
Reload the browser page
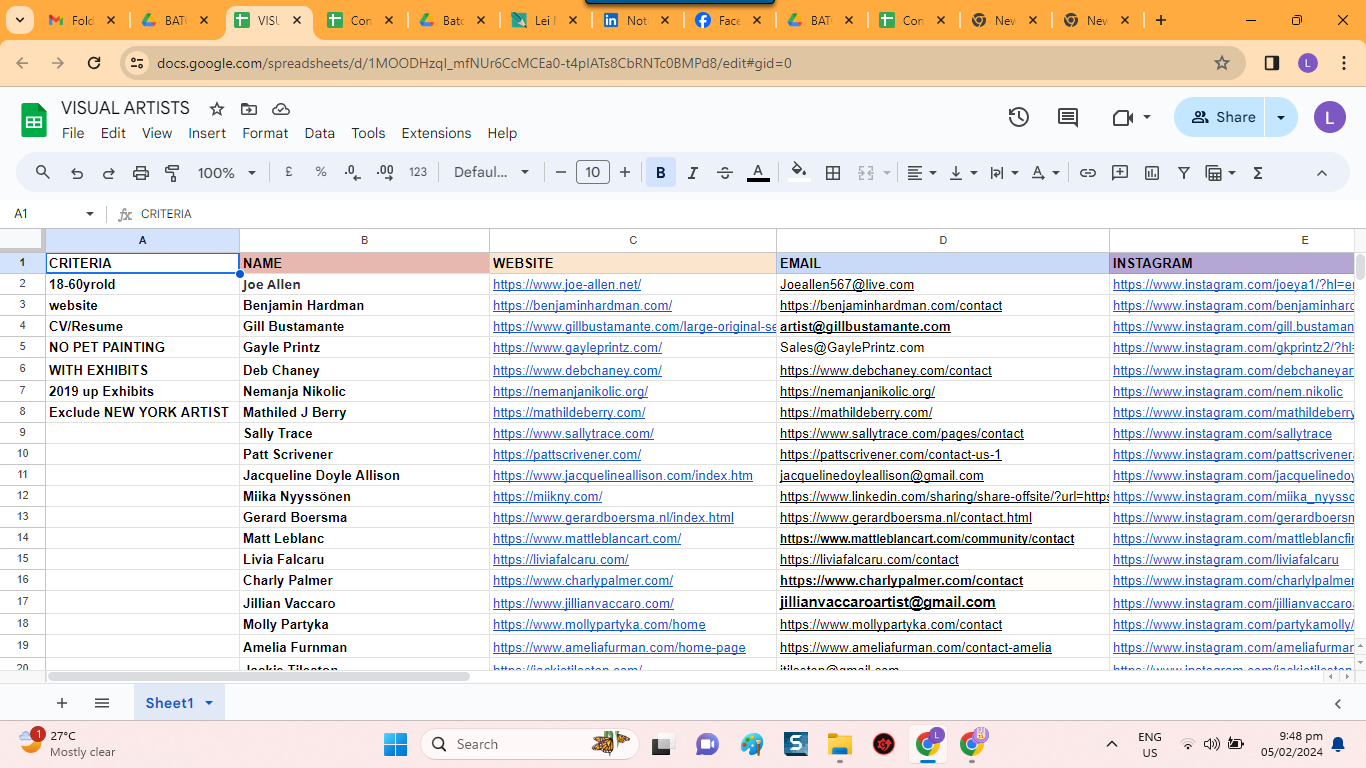(94, 63)
